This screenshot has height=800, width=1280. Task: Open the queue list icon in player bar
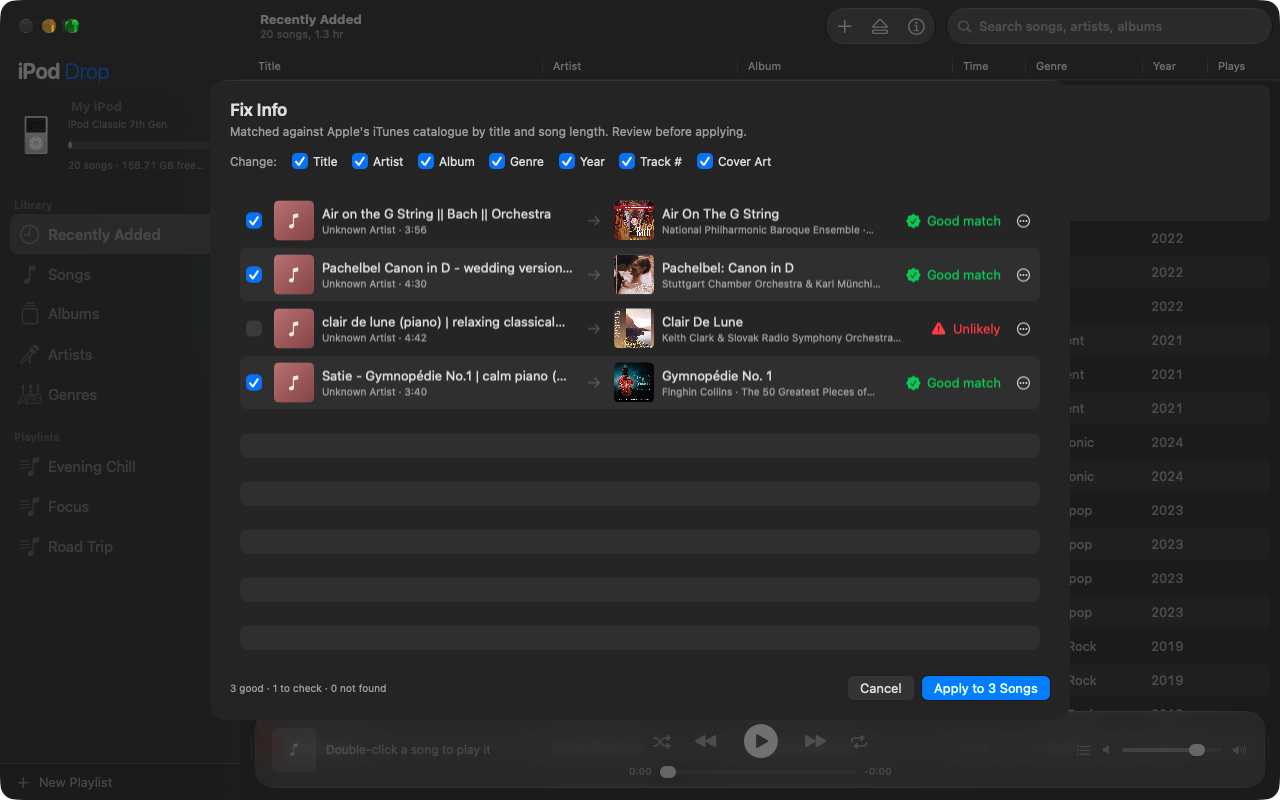tap(1083, 750)
